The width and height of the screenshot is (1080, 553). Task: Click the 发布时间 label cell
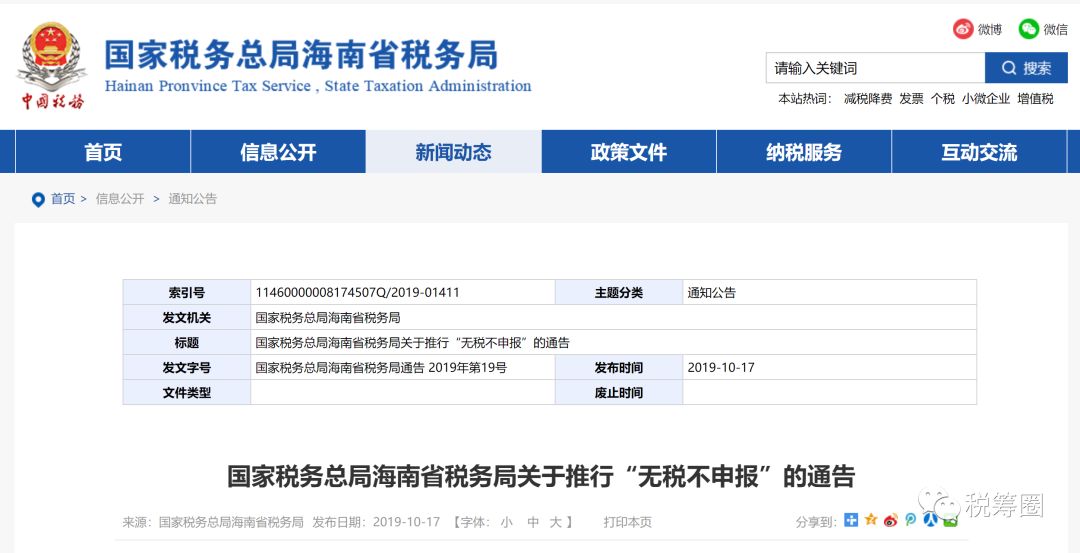pyautogui.click(x=619, y=368)
